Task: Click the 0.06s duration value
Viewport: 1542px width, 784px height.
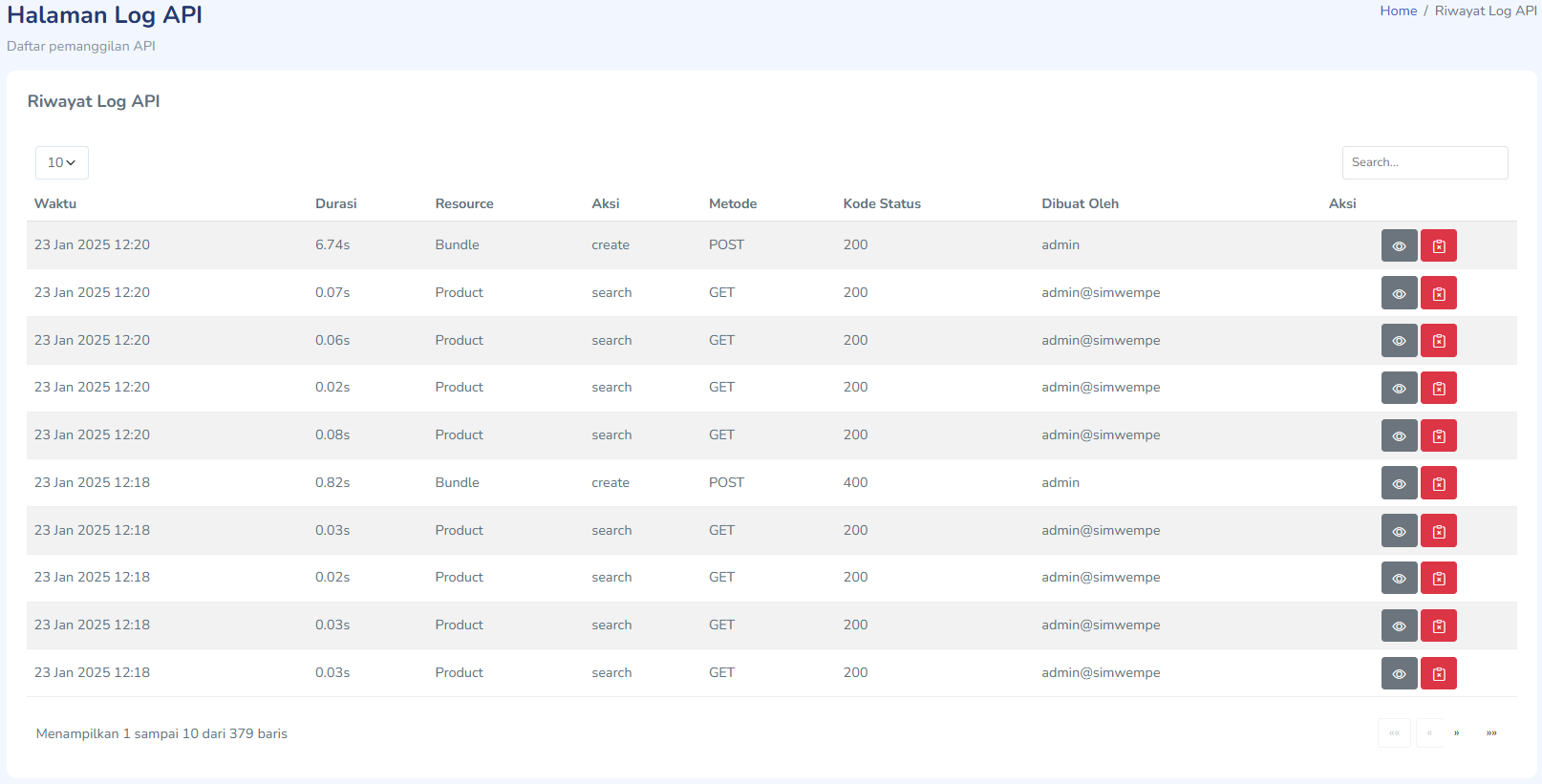Action: point(332,340)
